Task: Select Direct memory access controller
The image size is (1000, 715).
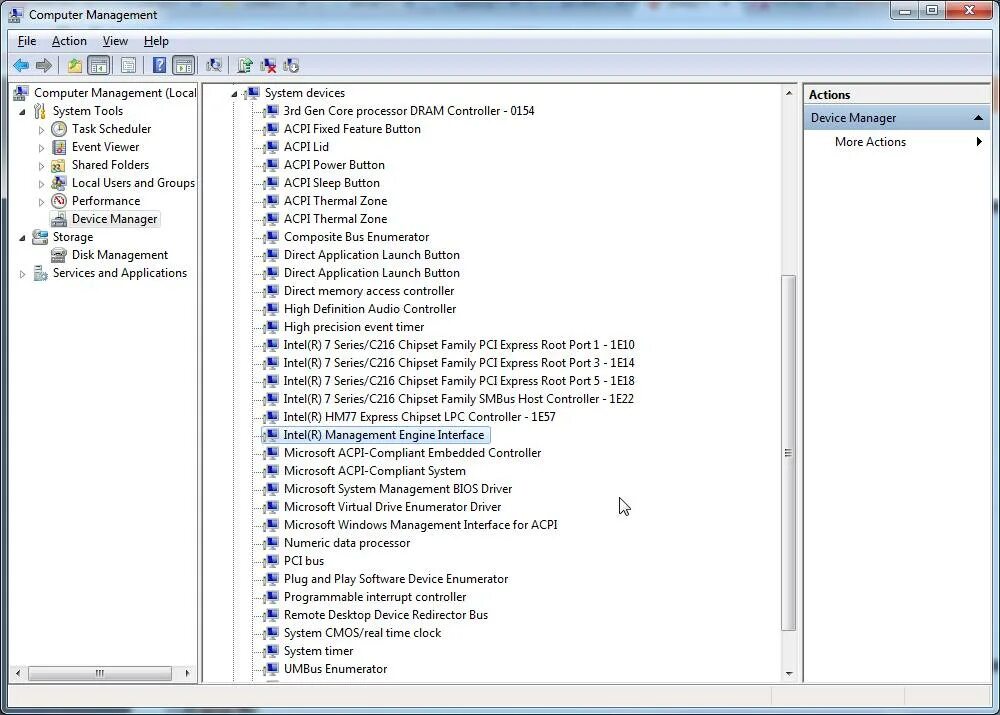Action: pos(369,291)
